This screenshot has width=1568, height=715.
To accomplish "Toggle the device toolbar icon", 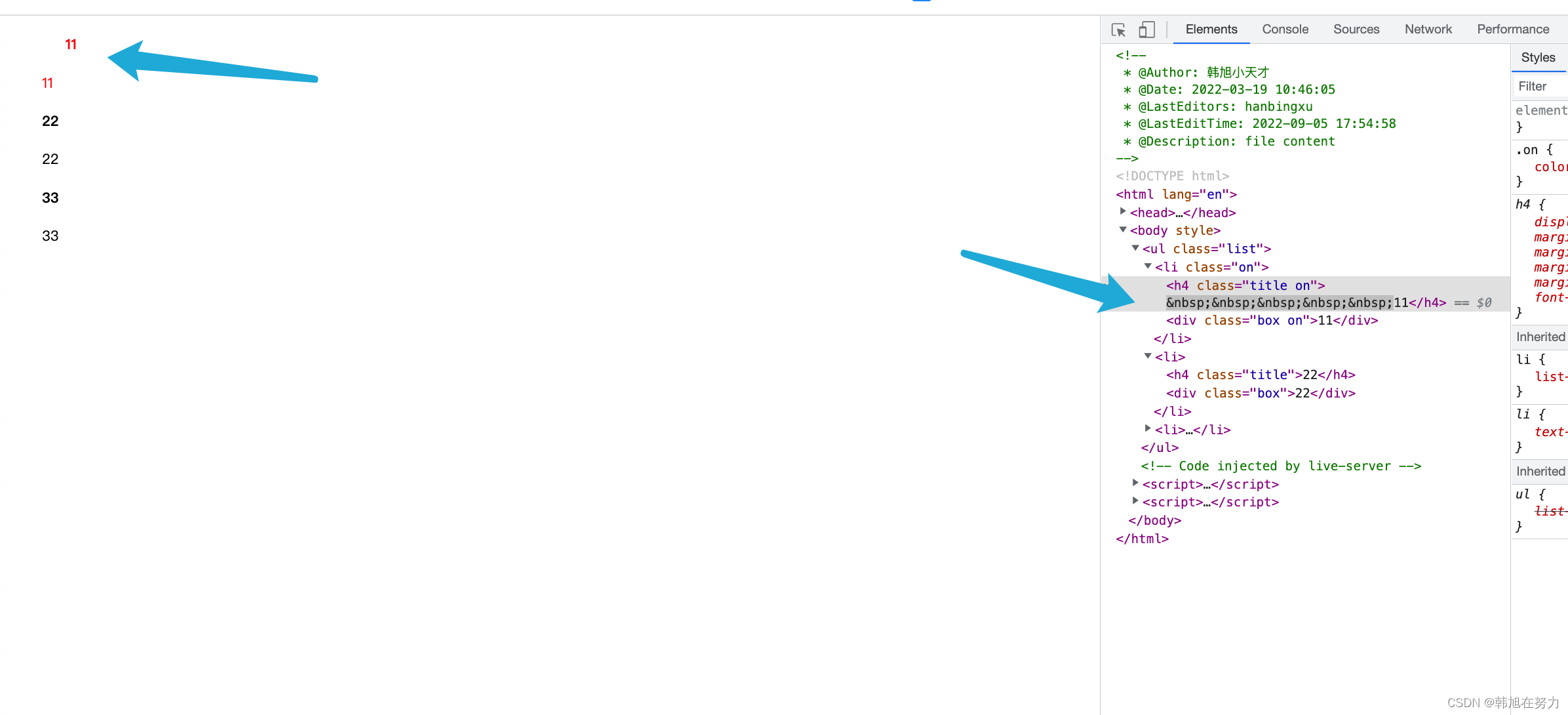I will pyautogui.click(x=1147, y=30).
